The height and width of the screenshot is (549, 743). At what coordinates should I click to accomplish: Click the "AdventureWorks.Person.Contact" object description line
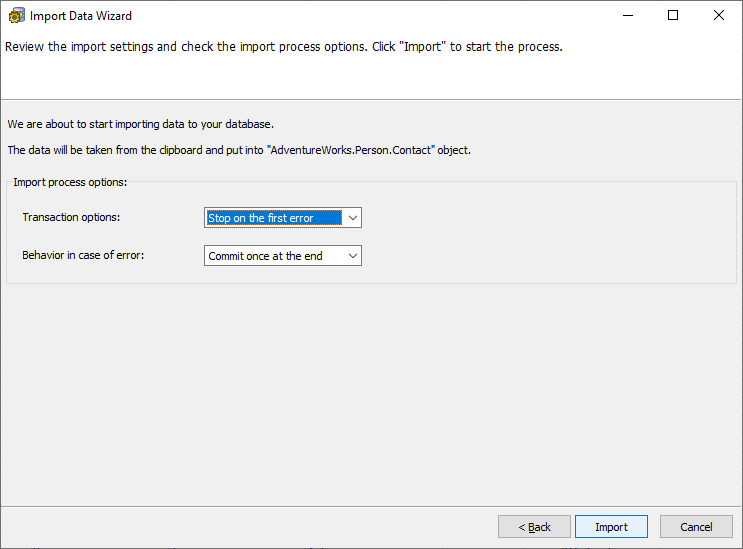point(238,150)
